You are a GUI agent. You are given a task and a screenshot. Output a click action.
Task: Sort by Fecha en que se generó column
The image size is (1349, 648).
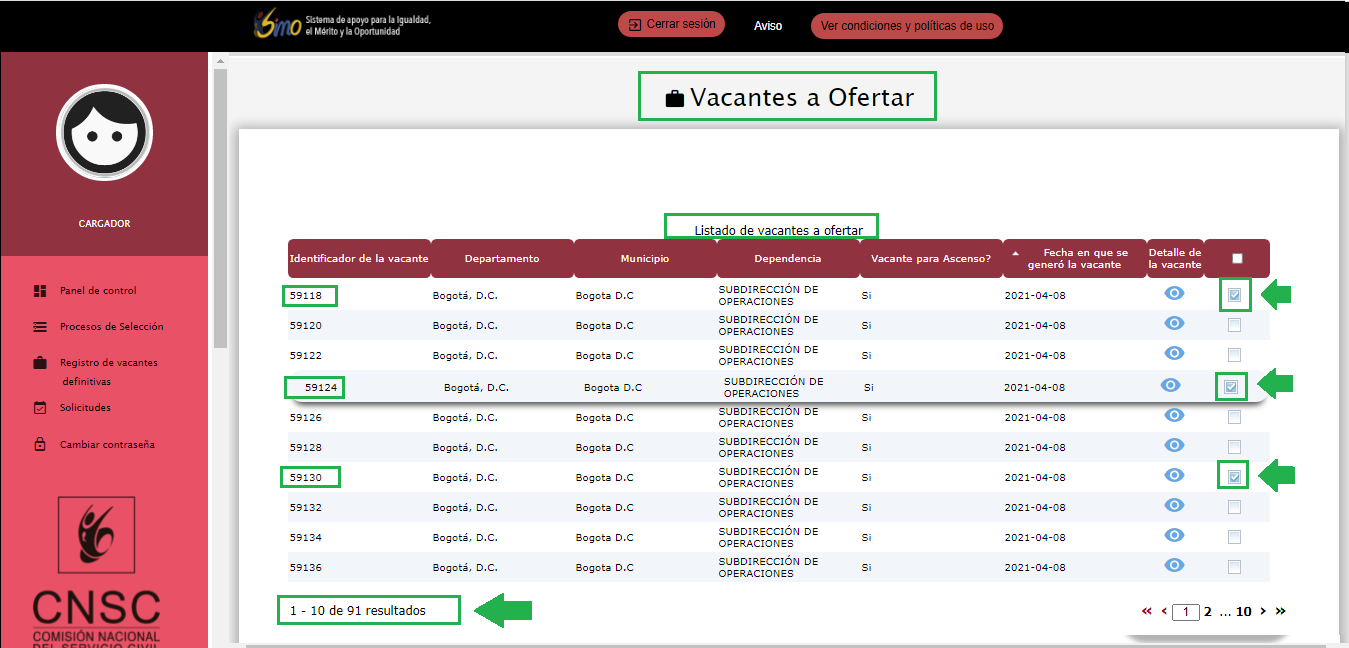coord(1074,258)
